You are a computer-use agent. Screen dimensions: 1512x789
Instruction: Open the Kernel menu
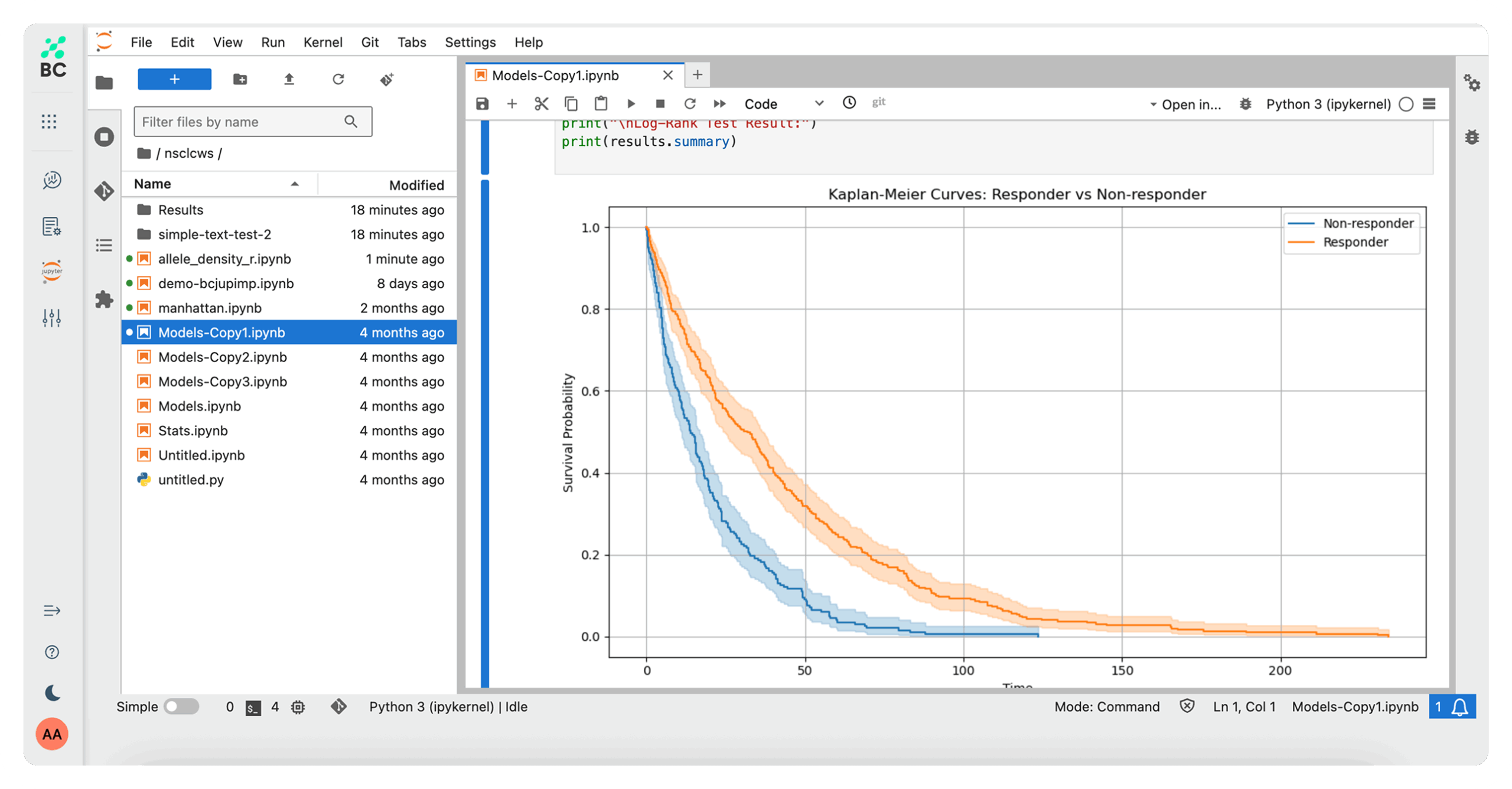(322, 42)
